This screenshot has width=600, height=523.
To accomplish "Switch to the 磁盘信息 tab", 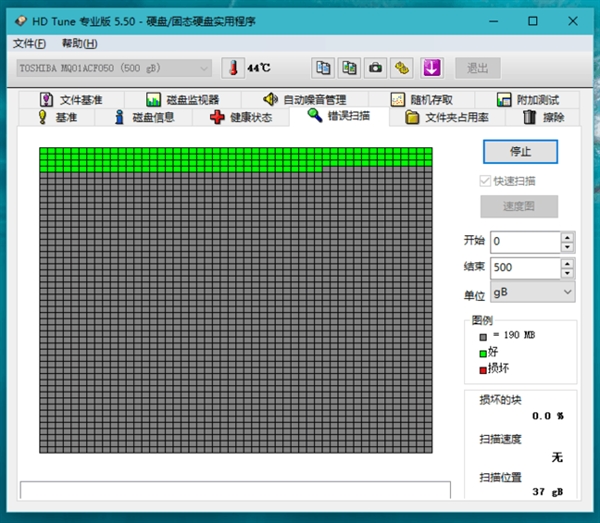I will tap(144, 117).
